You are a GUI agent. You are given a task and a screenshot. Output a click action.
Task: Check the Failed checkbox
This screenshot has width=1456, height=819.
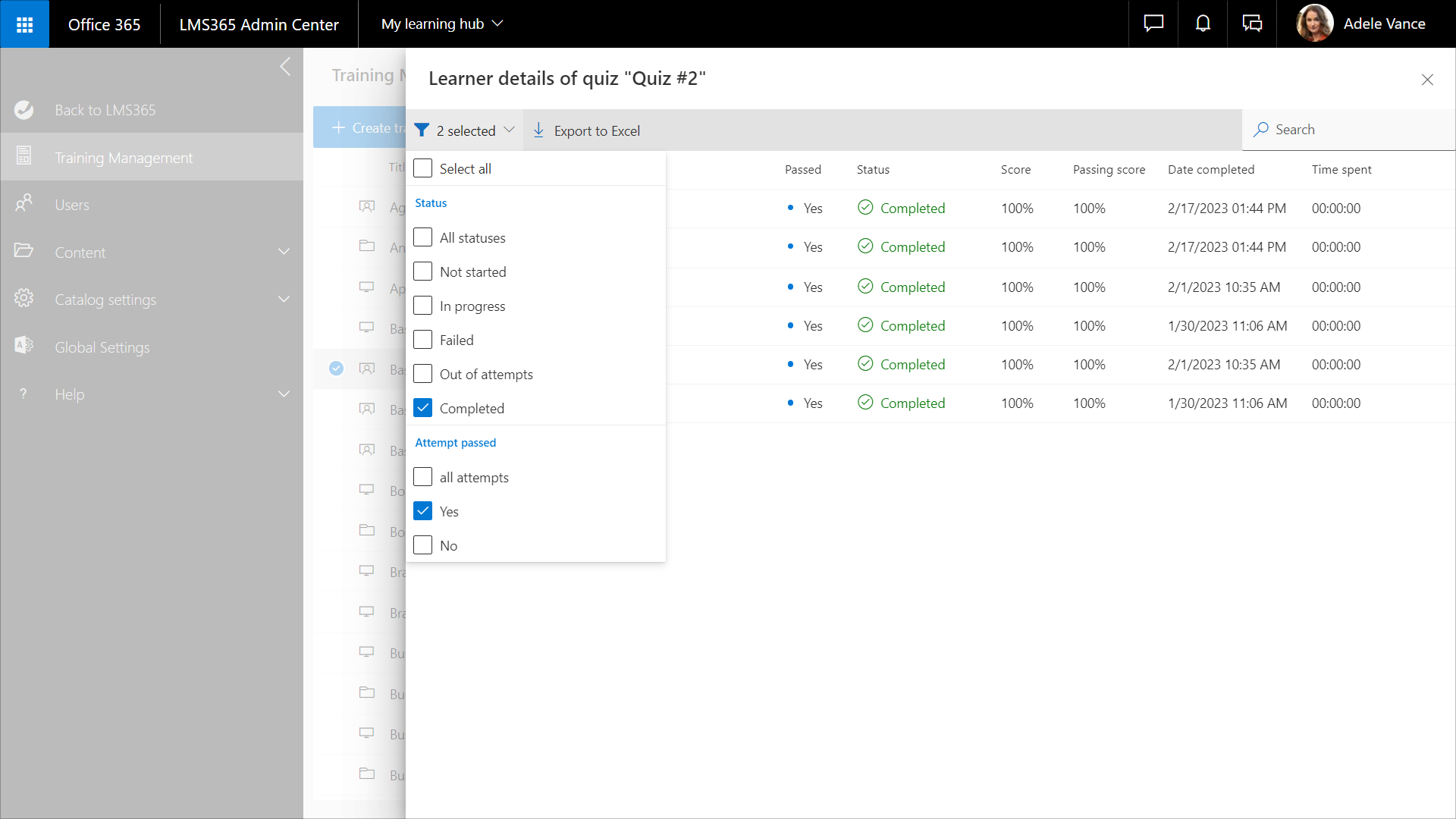tap(422, 340)
